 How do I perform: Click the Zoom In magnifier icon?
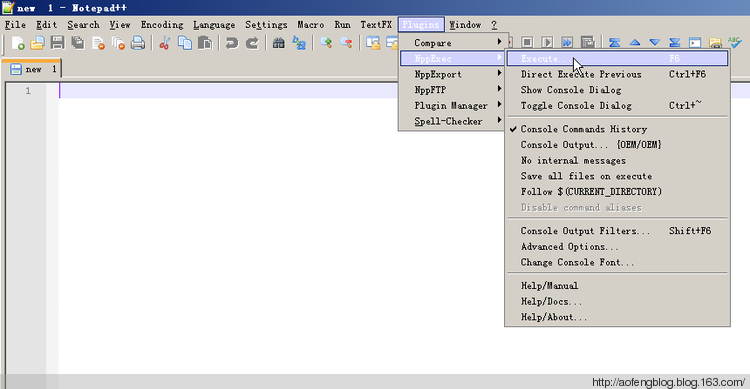pyautogui.click(x=326, y=43)
